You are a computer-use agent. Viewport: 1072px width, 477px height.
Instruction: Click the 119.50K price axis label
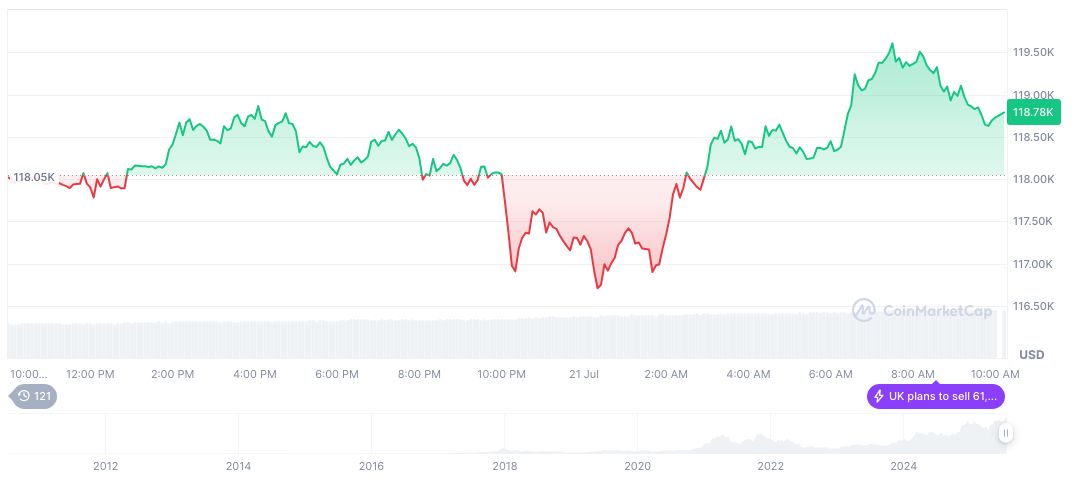[x=1033, y=52]
